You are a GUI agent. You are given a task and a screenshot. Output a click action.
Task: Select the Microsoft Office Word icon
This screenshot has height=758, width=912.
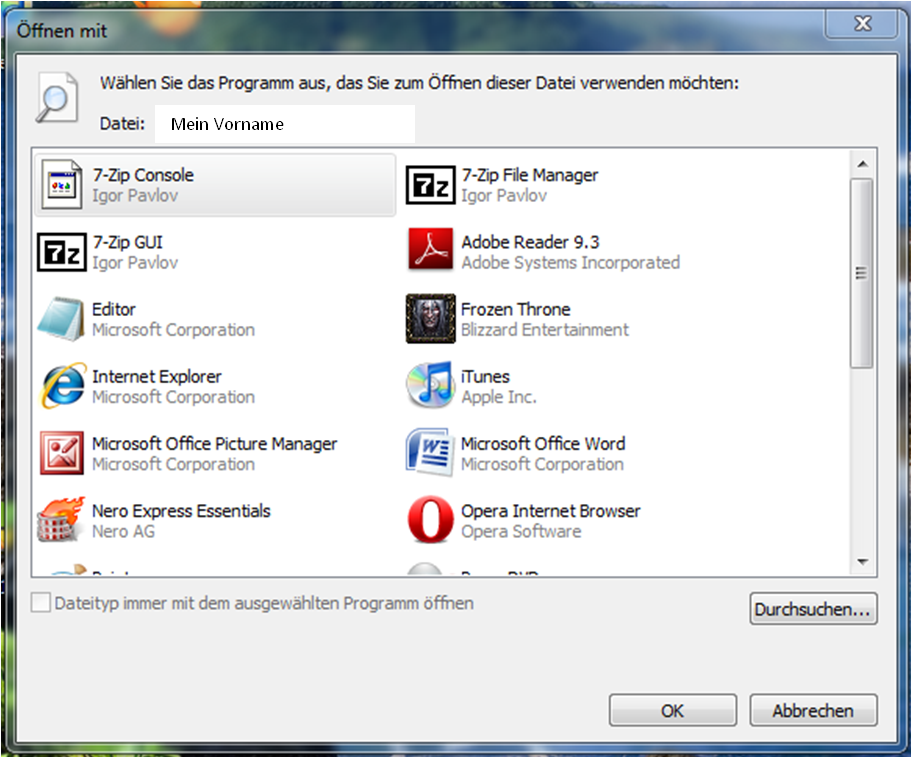(x=430, y=453)
